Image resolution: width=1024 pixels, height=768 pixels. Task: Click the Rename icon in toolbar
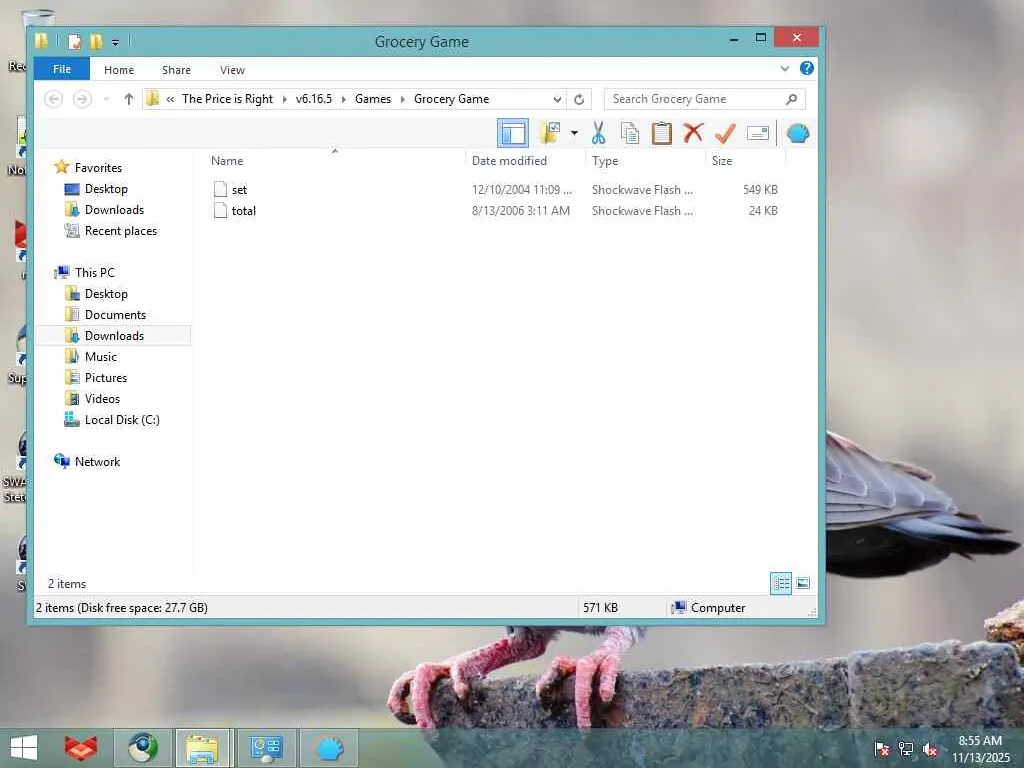(758, 133)
